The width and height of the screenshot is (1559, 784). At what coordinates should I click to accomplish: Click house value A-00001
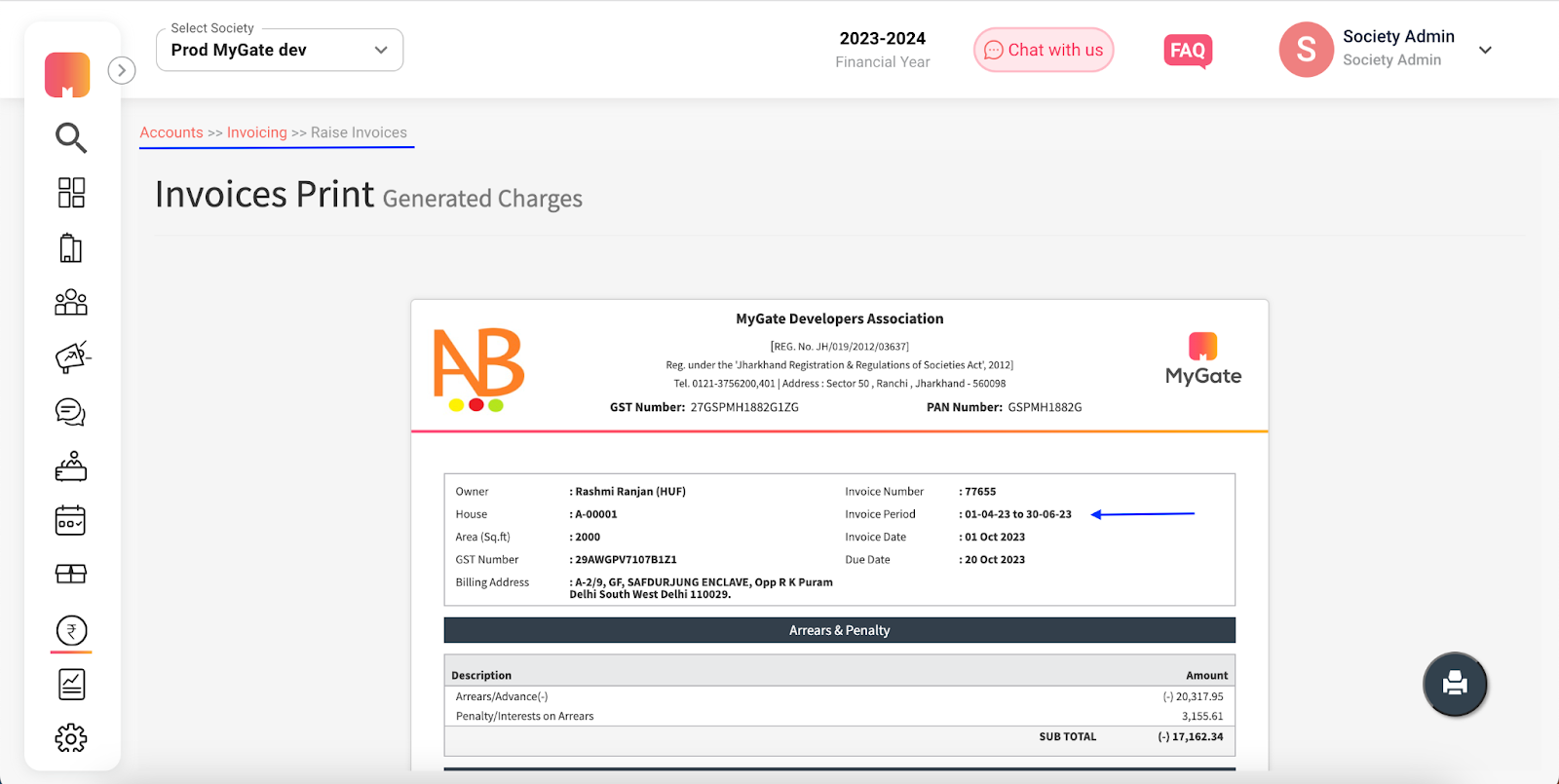[x=596, y=514]
